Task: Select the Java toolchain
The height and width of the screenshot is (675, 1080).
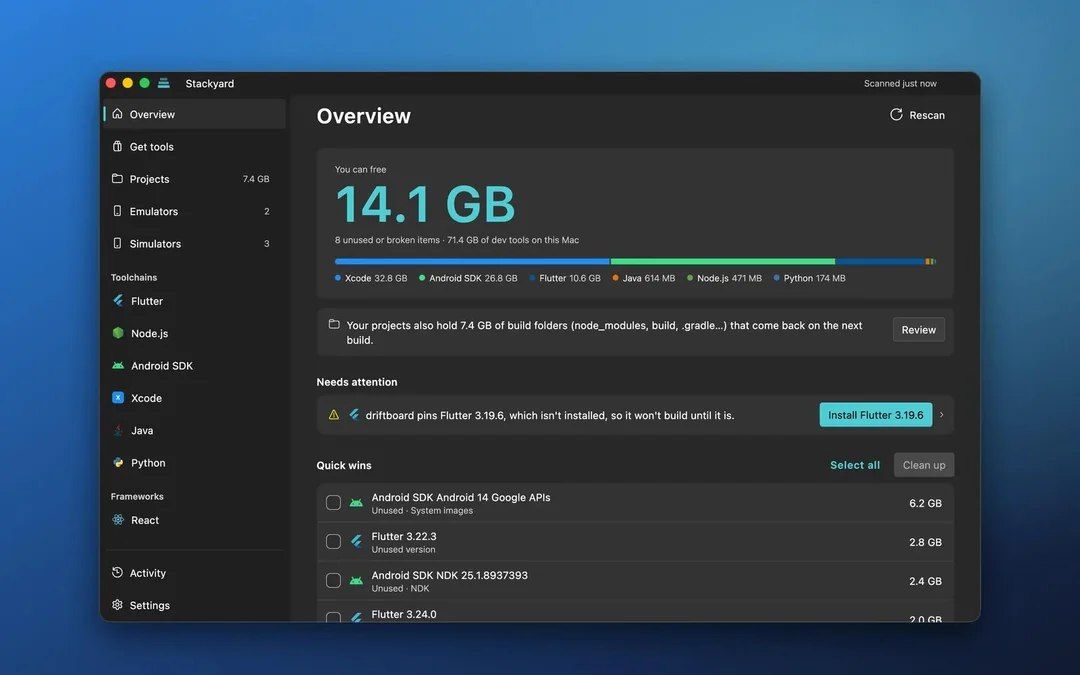Action: 194,430
